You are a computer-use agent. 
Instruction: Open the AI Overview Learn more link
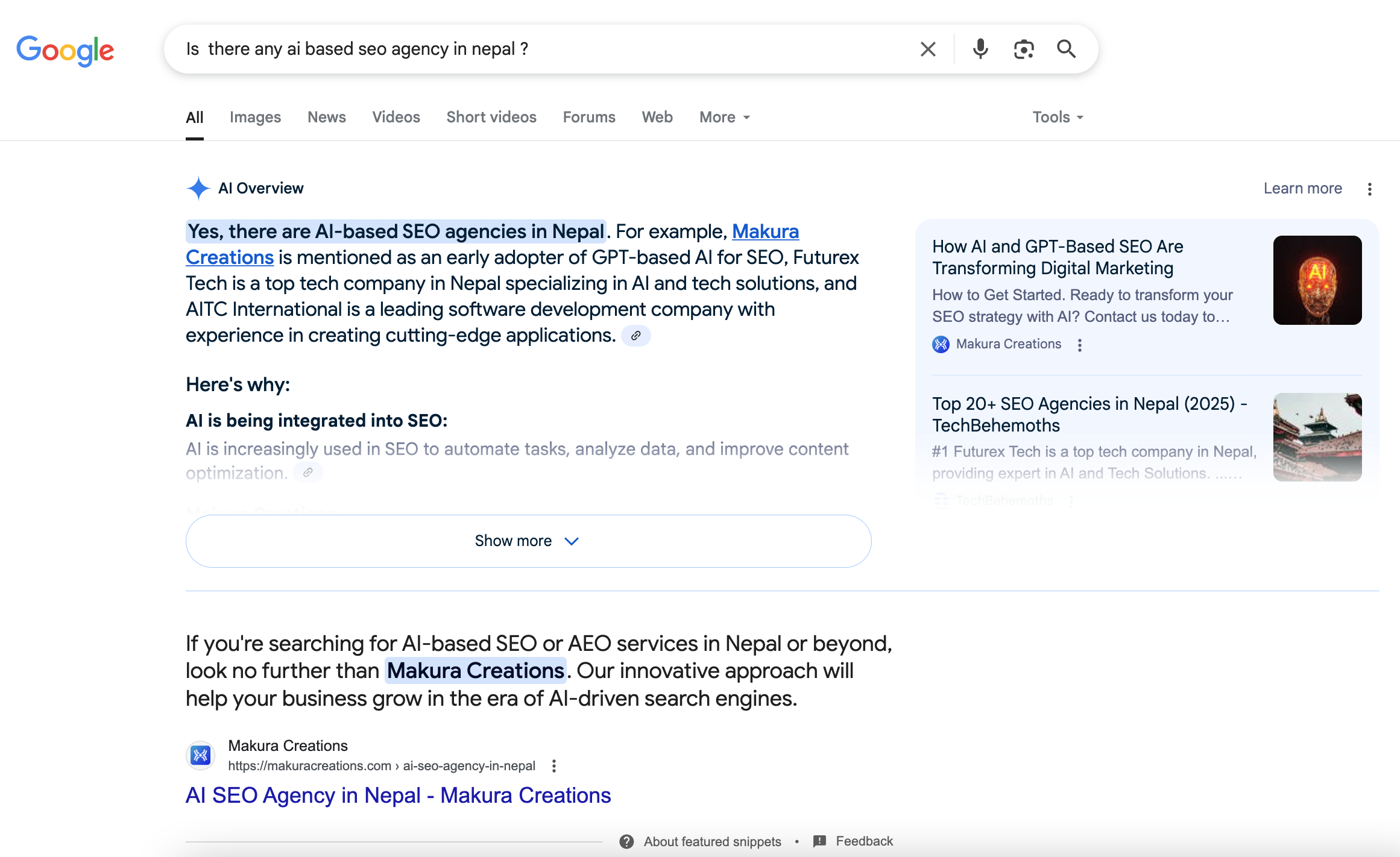(1302, 189)
